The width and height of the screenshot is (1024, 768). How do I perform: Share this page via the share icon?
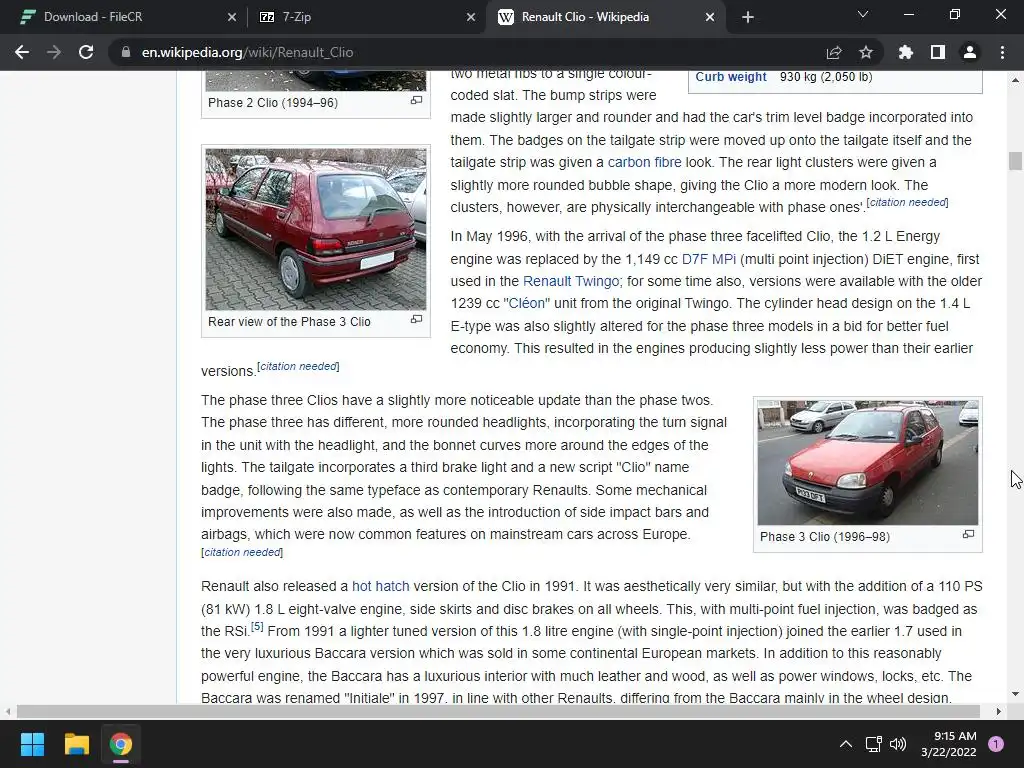tap(834, 52)
